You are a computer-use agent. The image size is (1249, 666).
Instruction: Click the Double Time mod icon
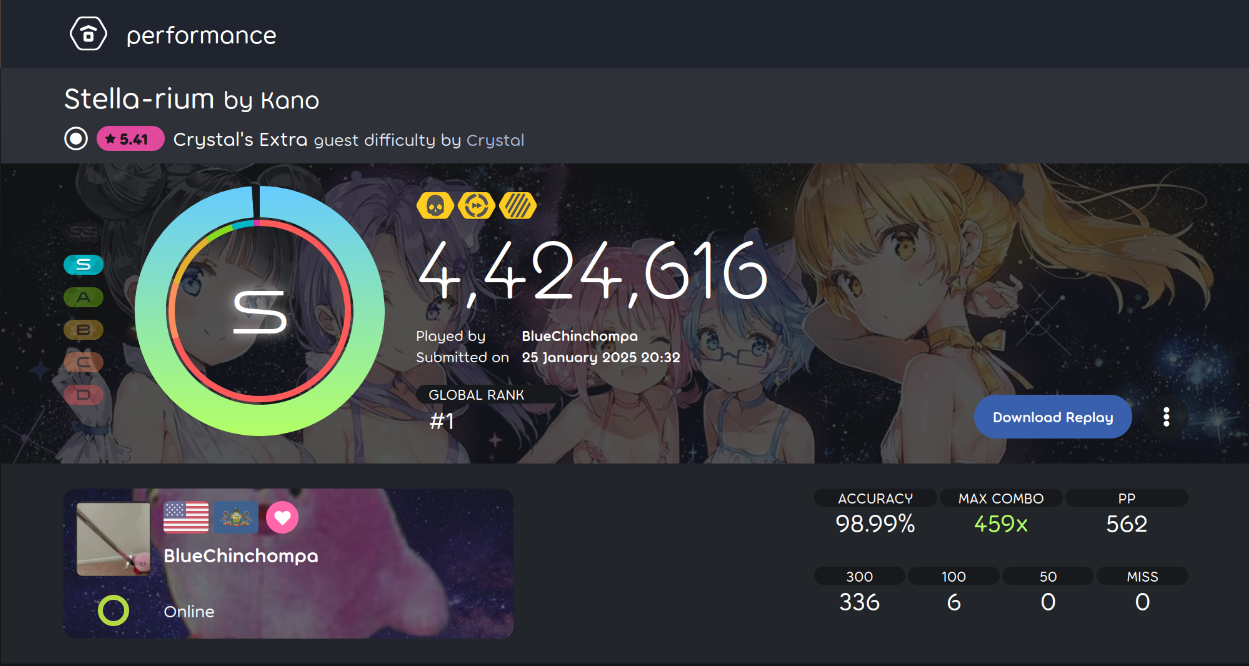477,206
